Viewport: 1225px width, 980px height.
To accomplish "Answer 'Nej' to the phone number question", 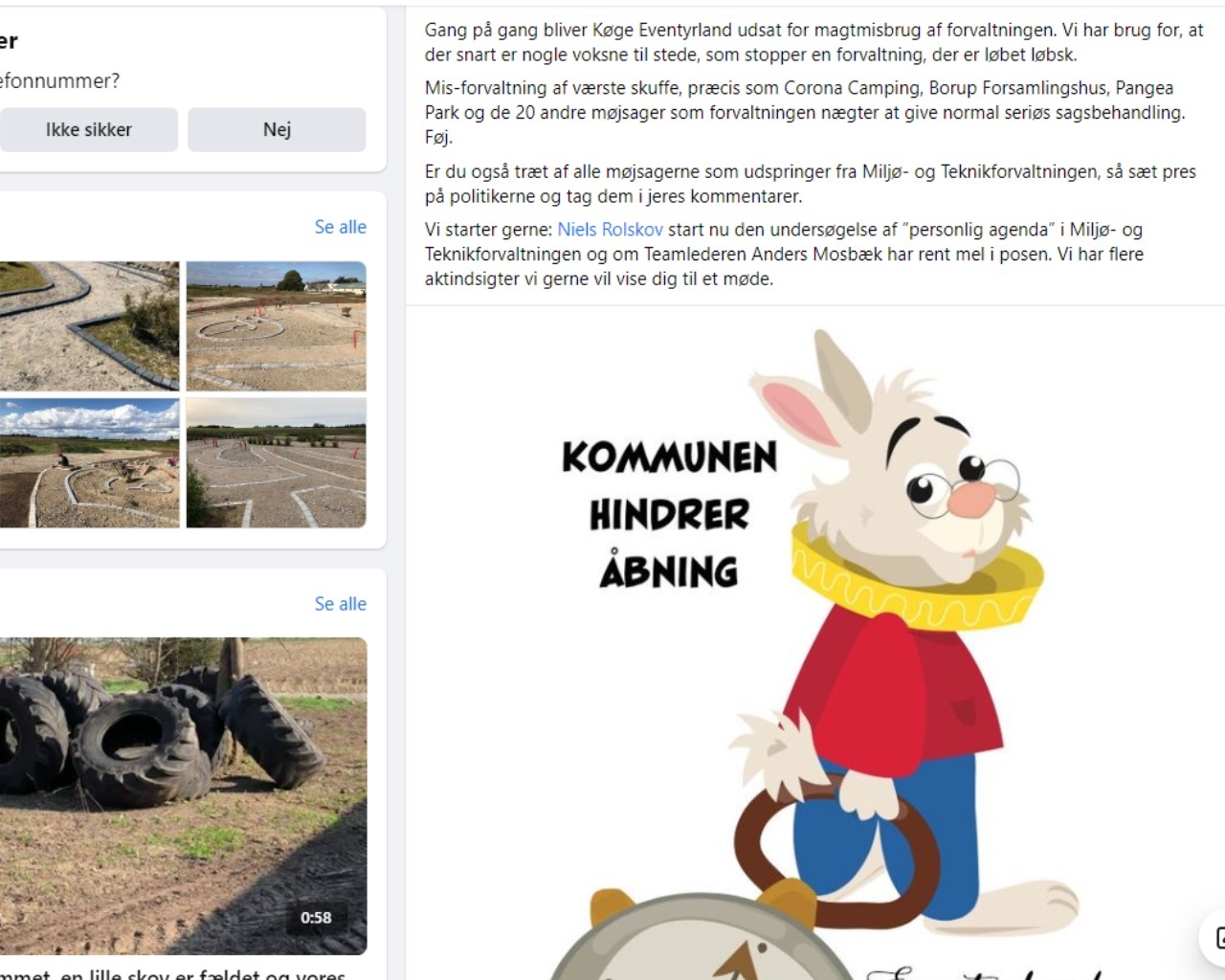I will click(277, 129).
